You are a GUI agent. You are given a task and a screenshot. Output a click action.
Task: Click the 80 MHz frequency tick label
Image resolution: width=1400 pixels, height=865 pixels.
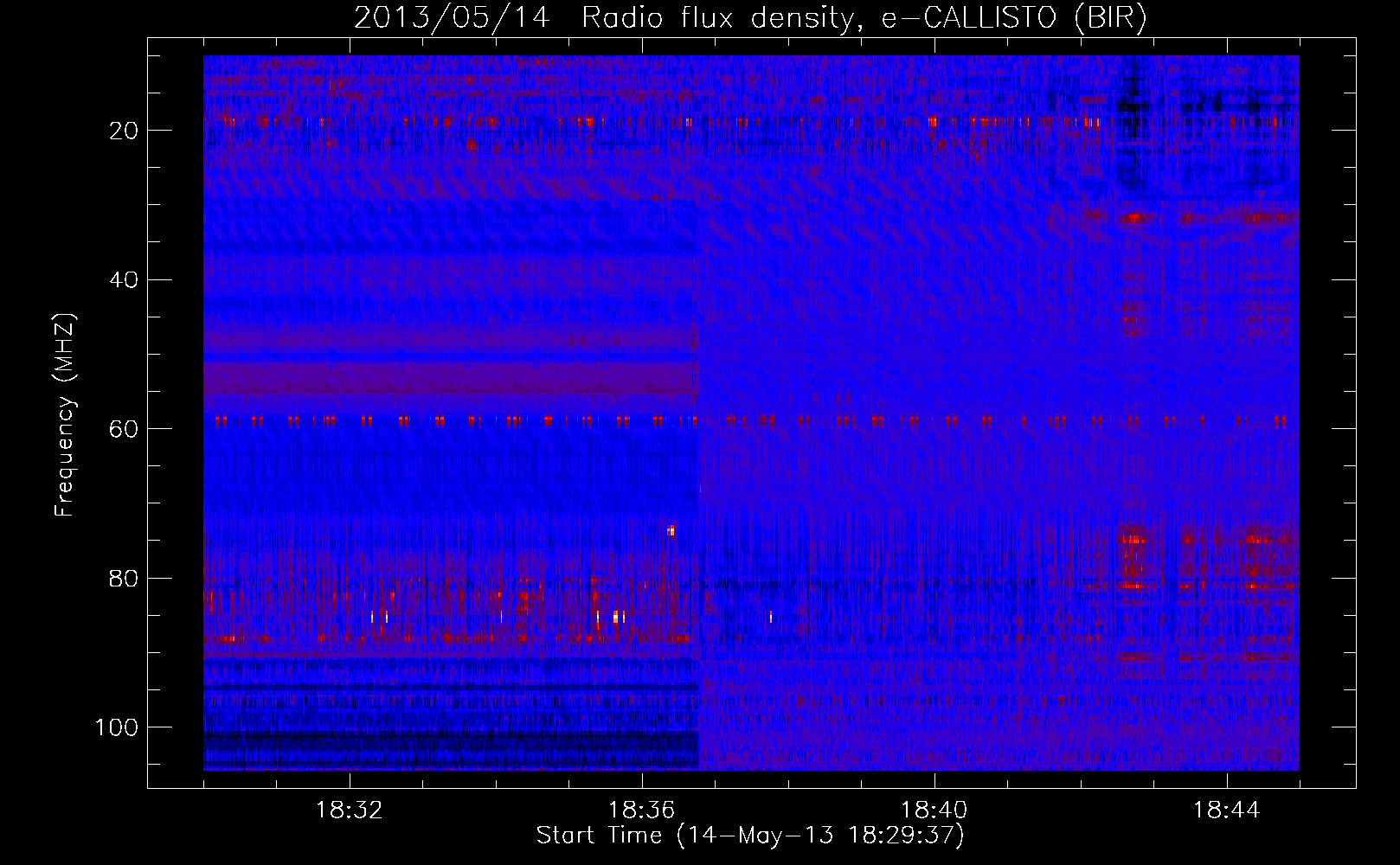[x=125, y=579]
